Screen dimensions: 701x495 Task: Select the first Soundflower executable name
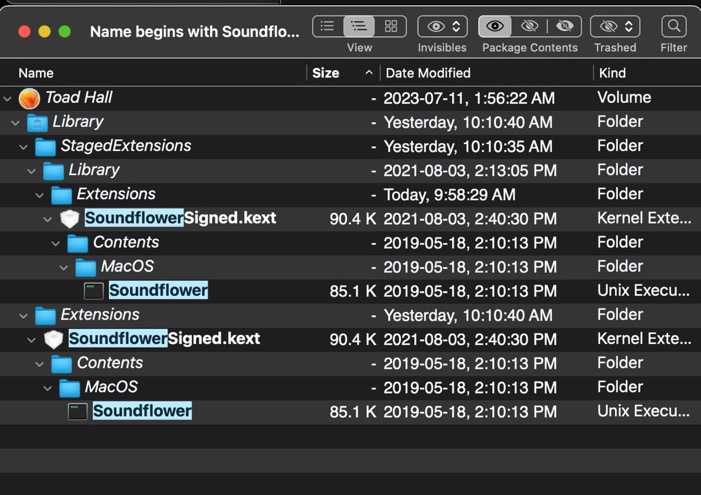[x=158, y=291]
